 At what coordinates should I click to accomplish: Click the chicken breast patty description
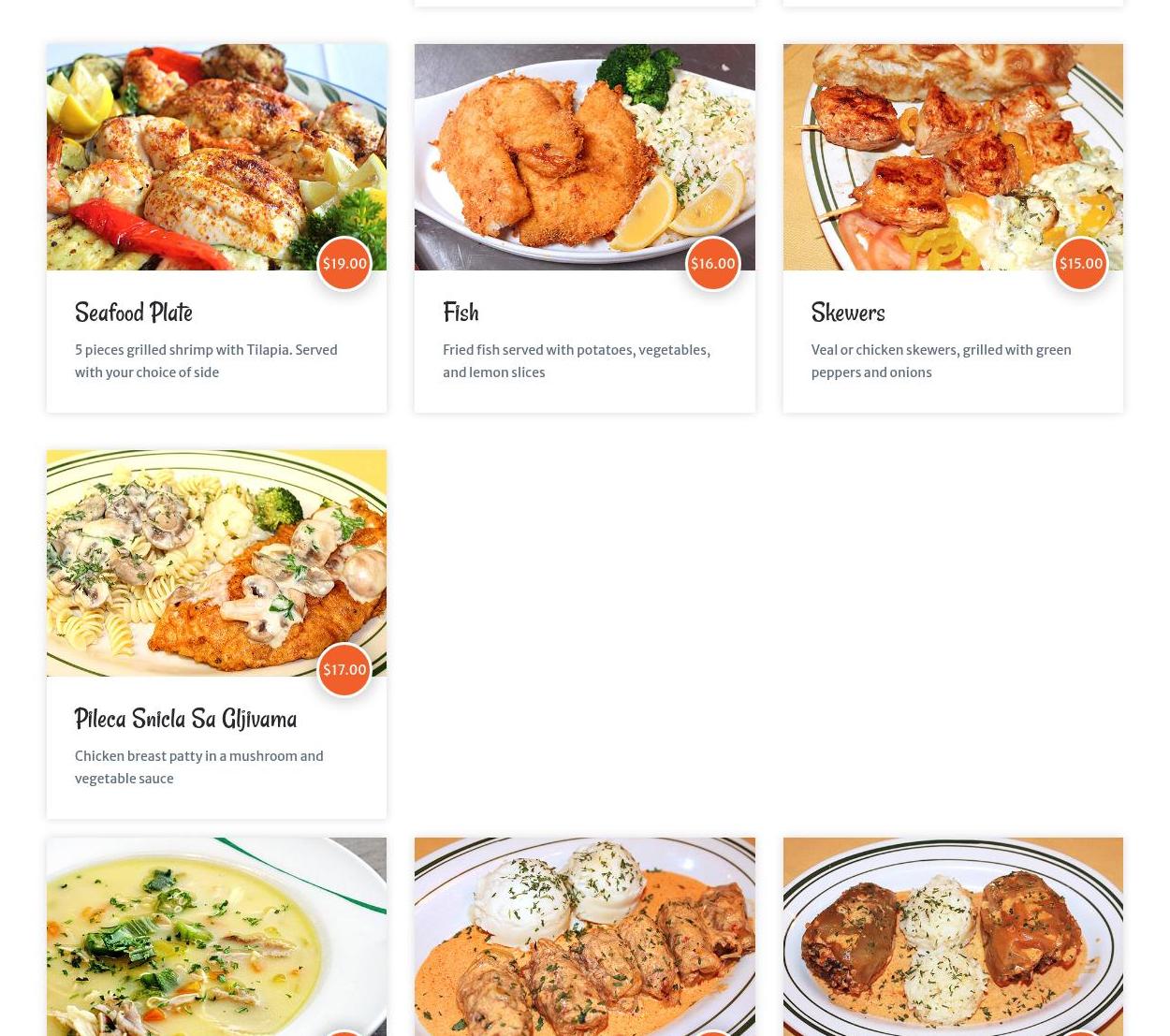[199, 767]
